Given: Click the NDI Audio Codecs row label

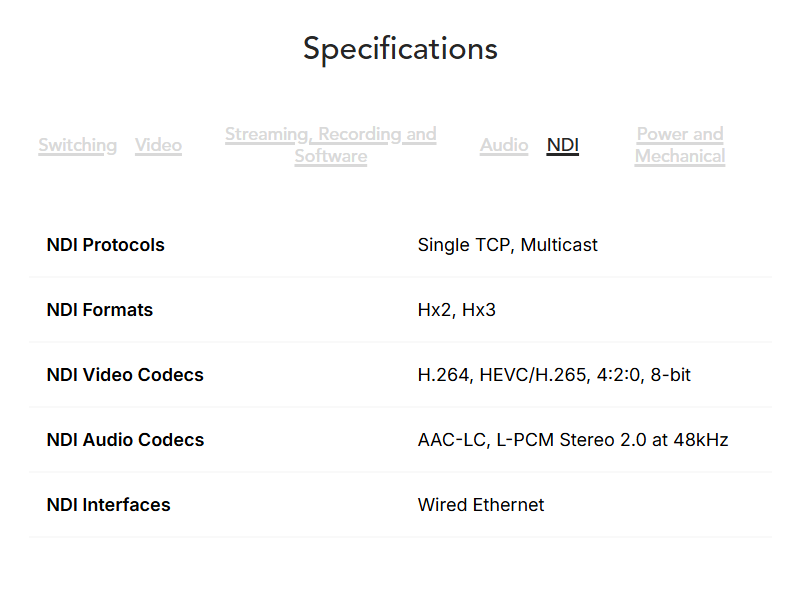Looking at the screenshot, I should point(125,440).
